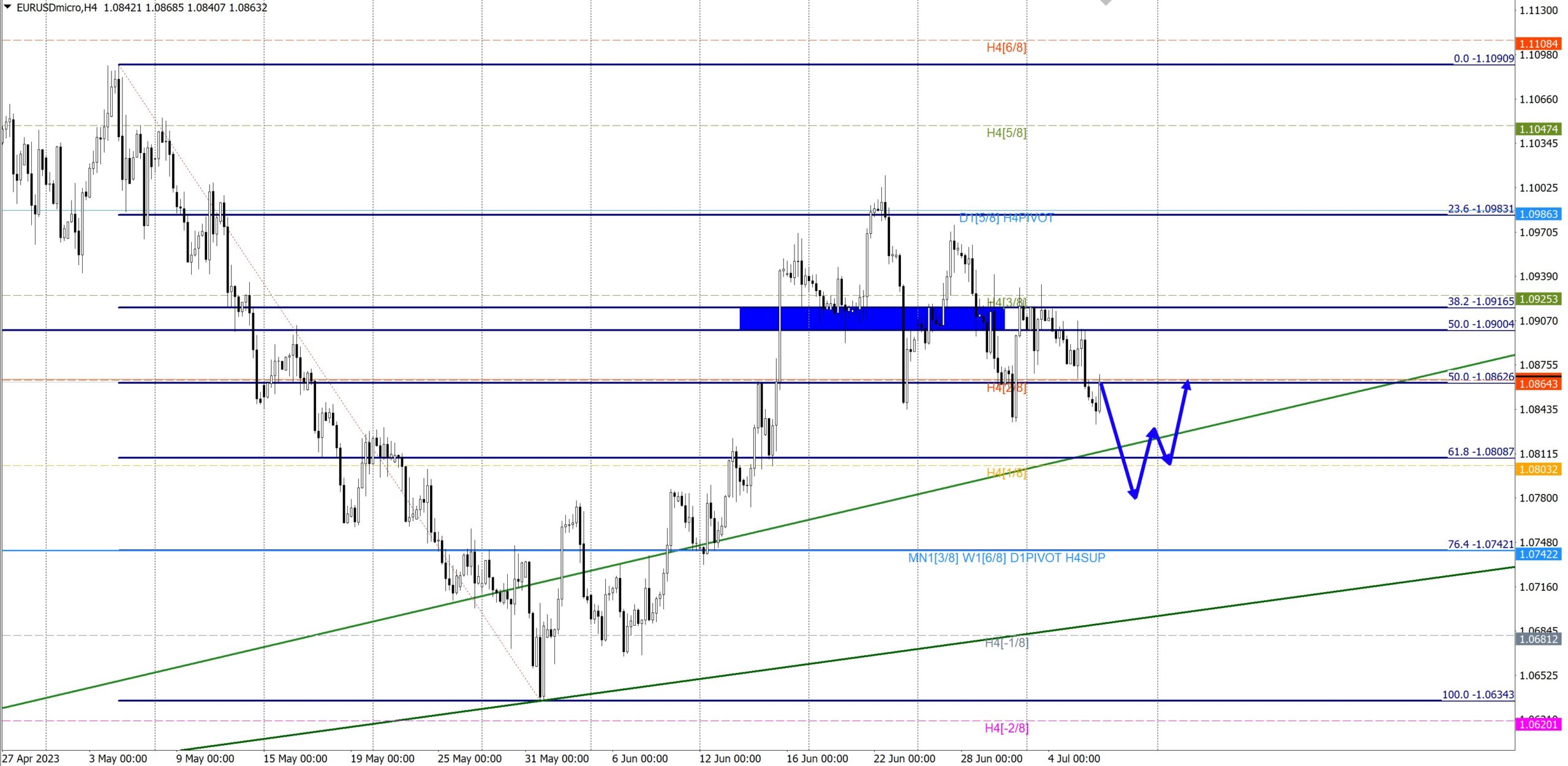Screen dimensions: 1568x766
Task: Click the triangle before the EURUSDmicro title
Action: tap(7, 7)
